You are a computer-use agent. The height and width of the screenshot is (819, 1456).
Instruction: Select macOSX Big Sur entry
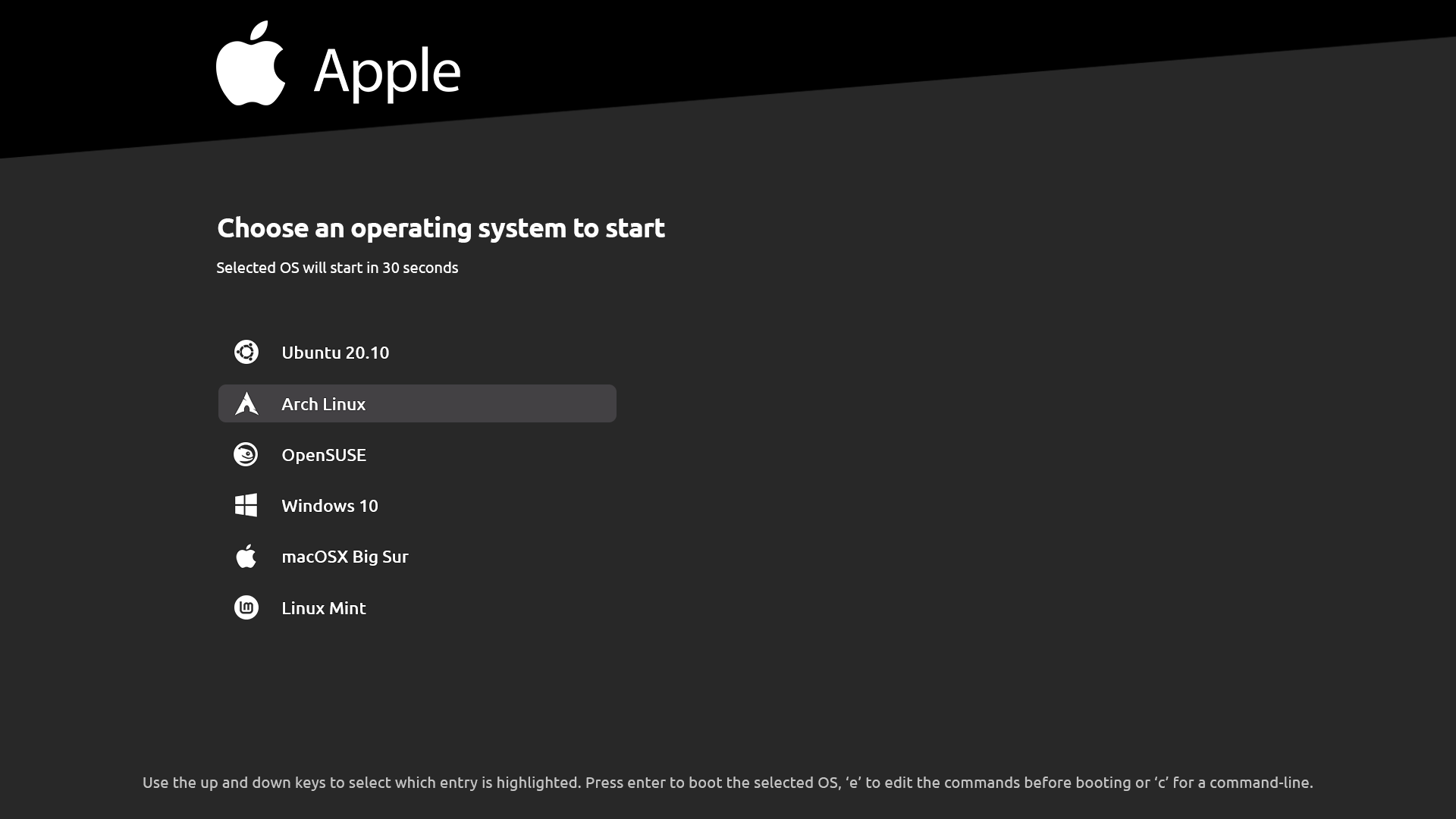417,557
